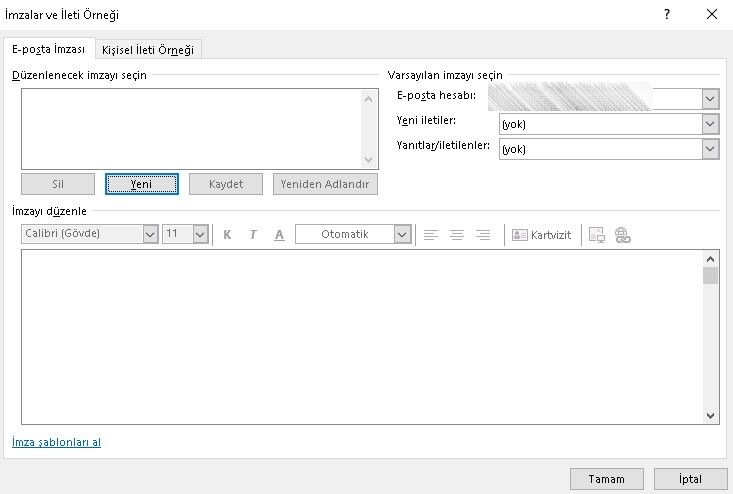Click the Kaydet button
The width and height of the screenshot is (733, 494).
[226, 184]
